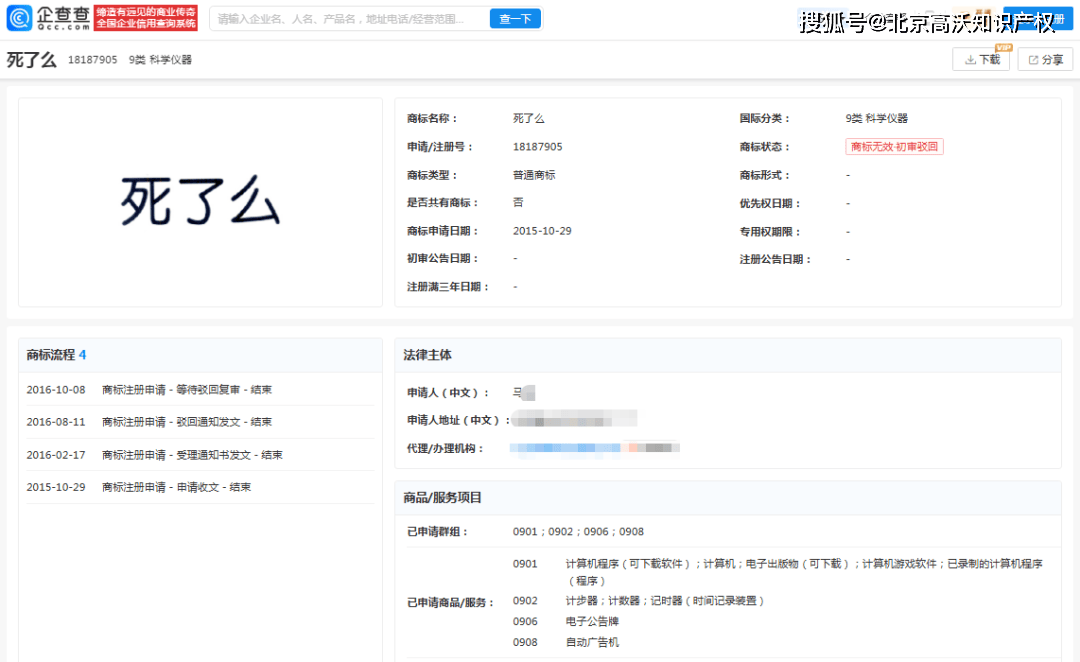The image size is (1080, 662).
Task: Click the blurred agency name after 代理/办理机构
Action: [x=594, y=448]
